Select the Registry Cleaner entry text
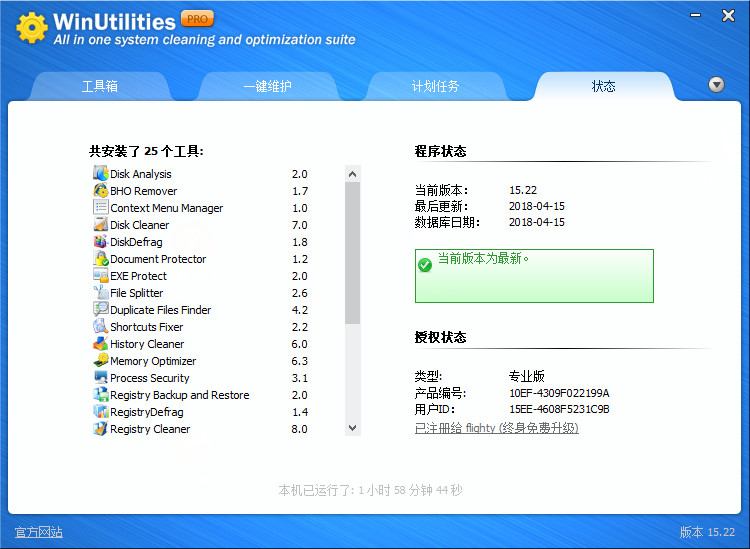 [150, 429]
